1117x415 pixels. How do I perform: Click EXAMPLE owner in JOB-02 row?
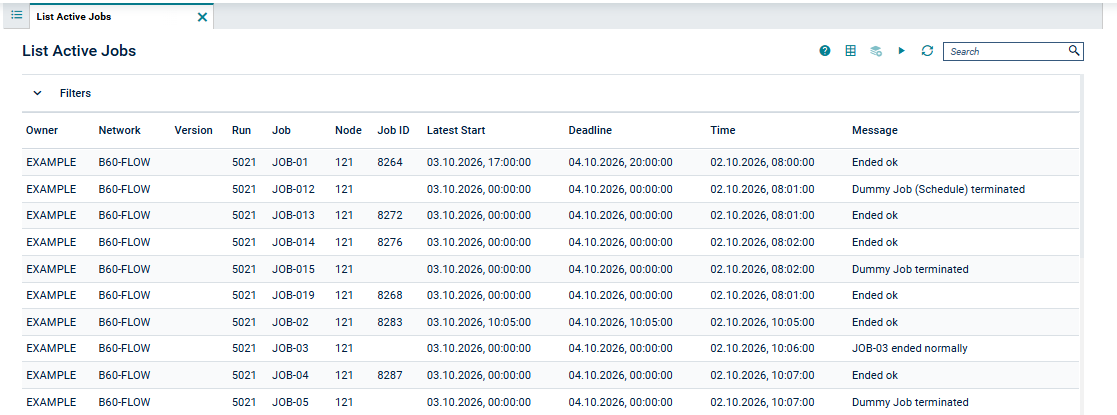51,322
